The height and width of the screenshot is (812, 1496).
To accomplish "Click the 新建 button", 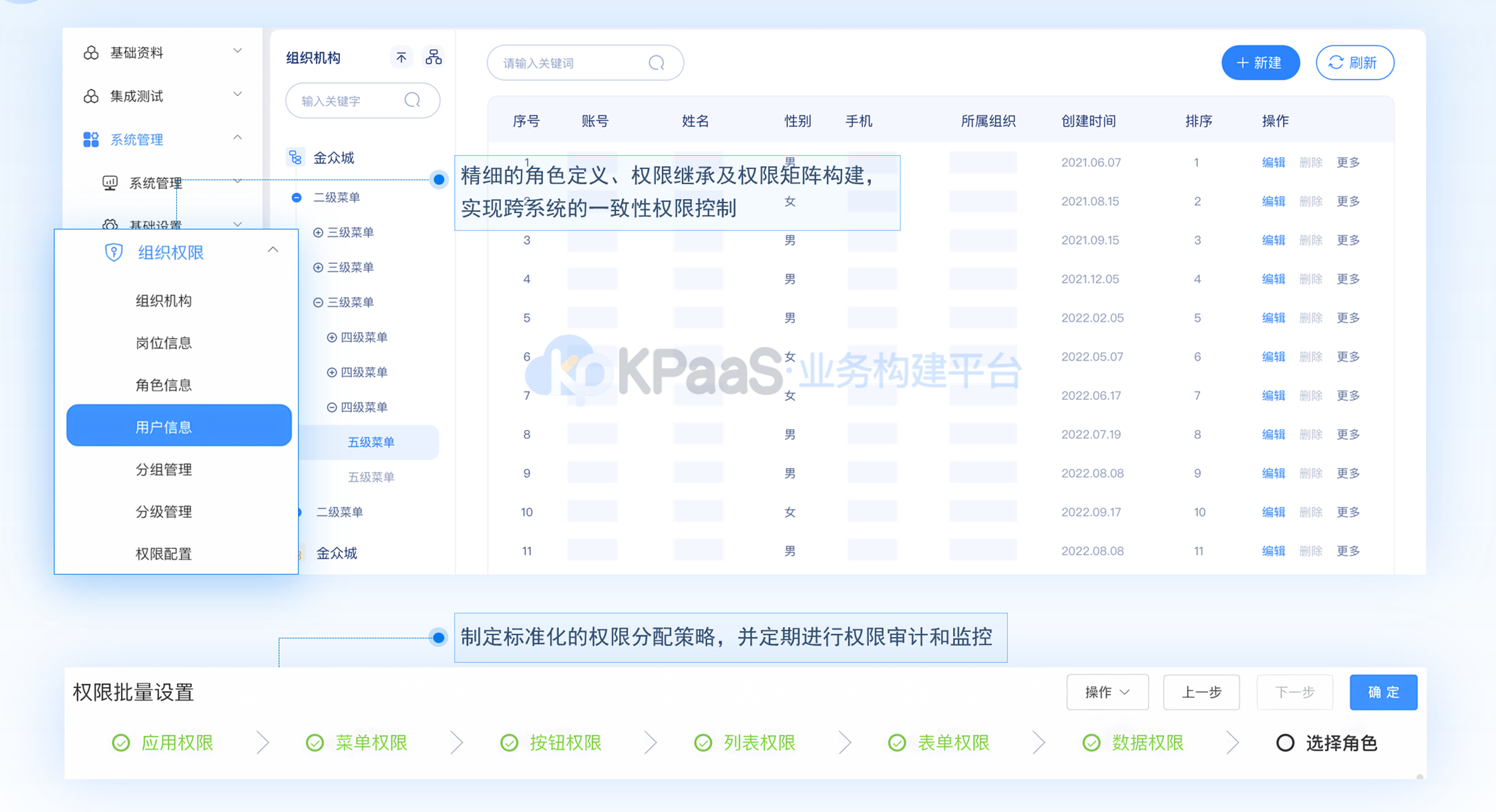I will click(1260, 63).
